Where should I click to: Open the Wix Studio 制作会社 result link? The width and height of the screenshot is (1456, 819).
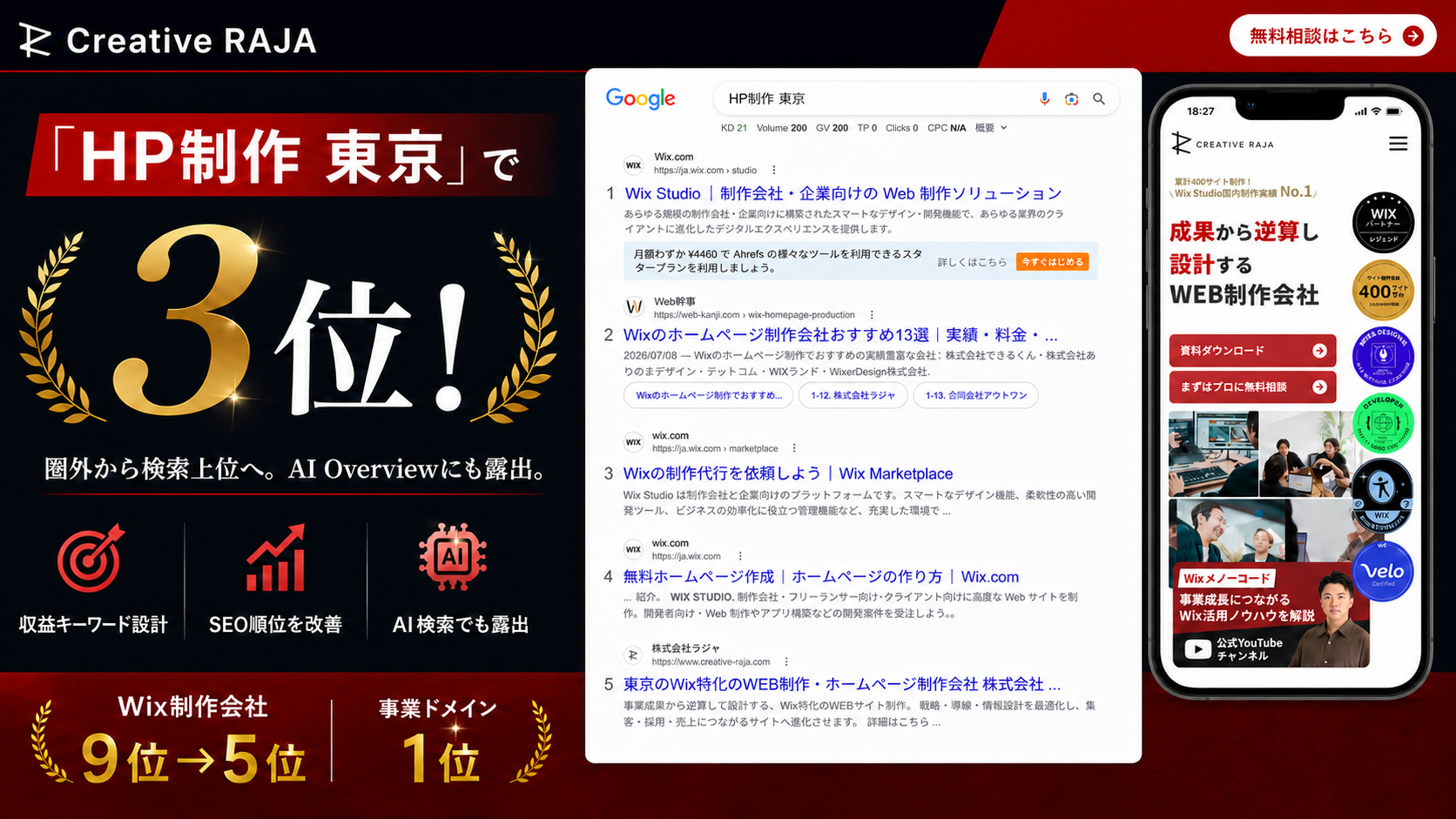click(x=843, y=193)
